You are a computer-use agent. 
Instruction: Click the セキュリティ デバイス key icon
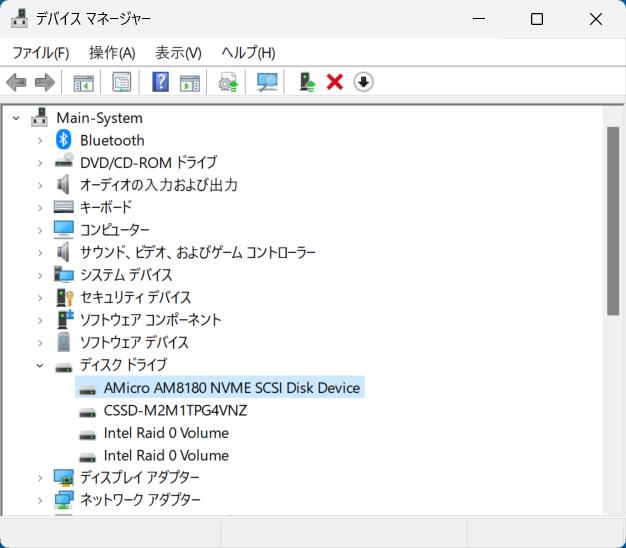(x=64, y=297)
